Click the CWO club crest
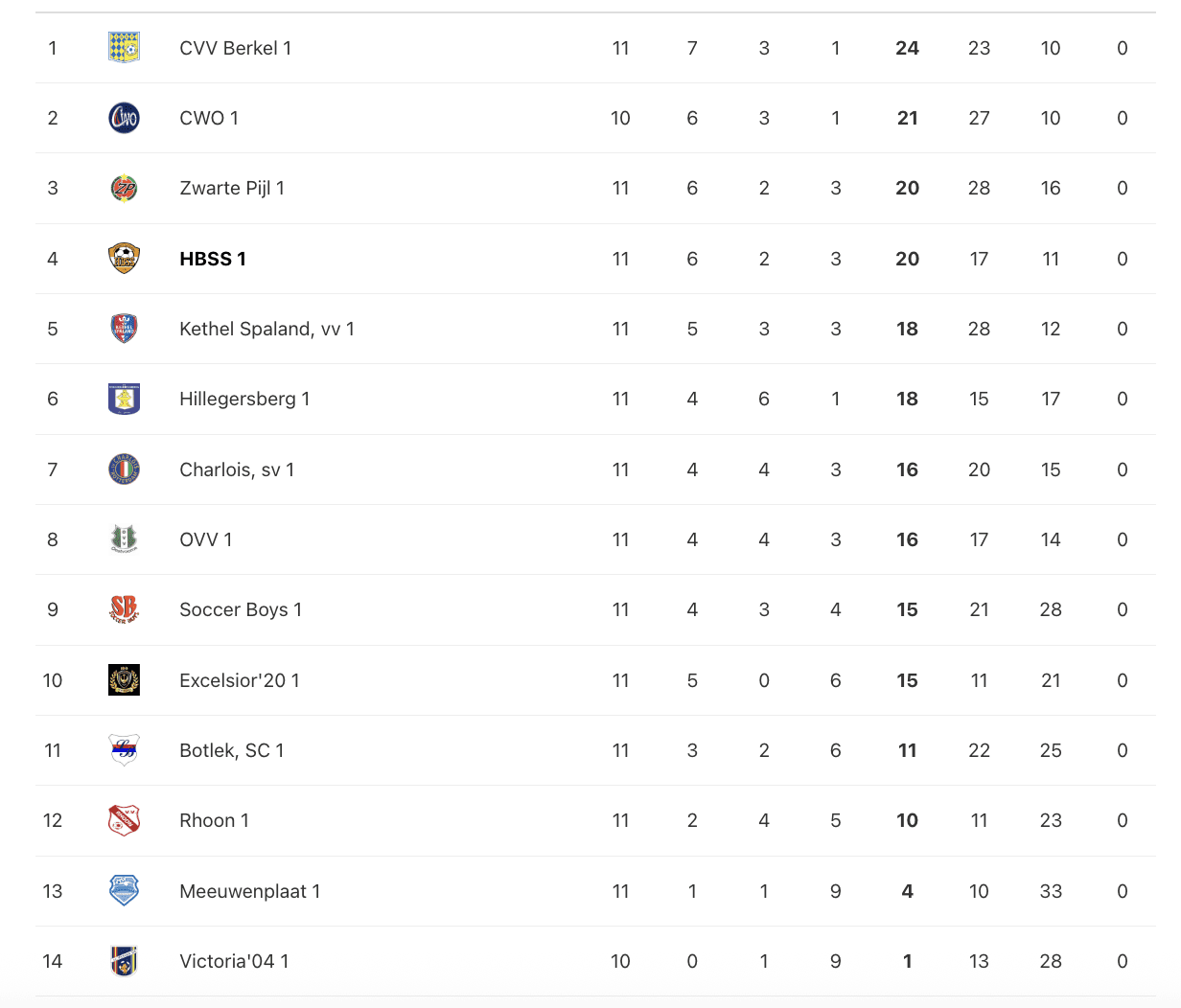 tap(124, 118)
